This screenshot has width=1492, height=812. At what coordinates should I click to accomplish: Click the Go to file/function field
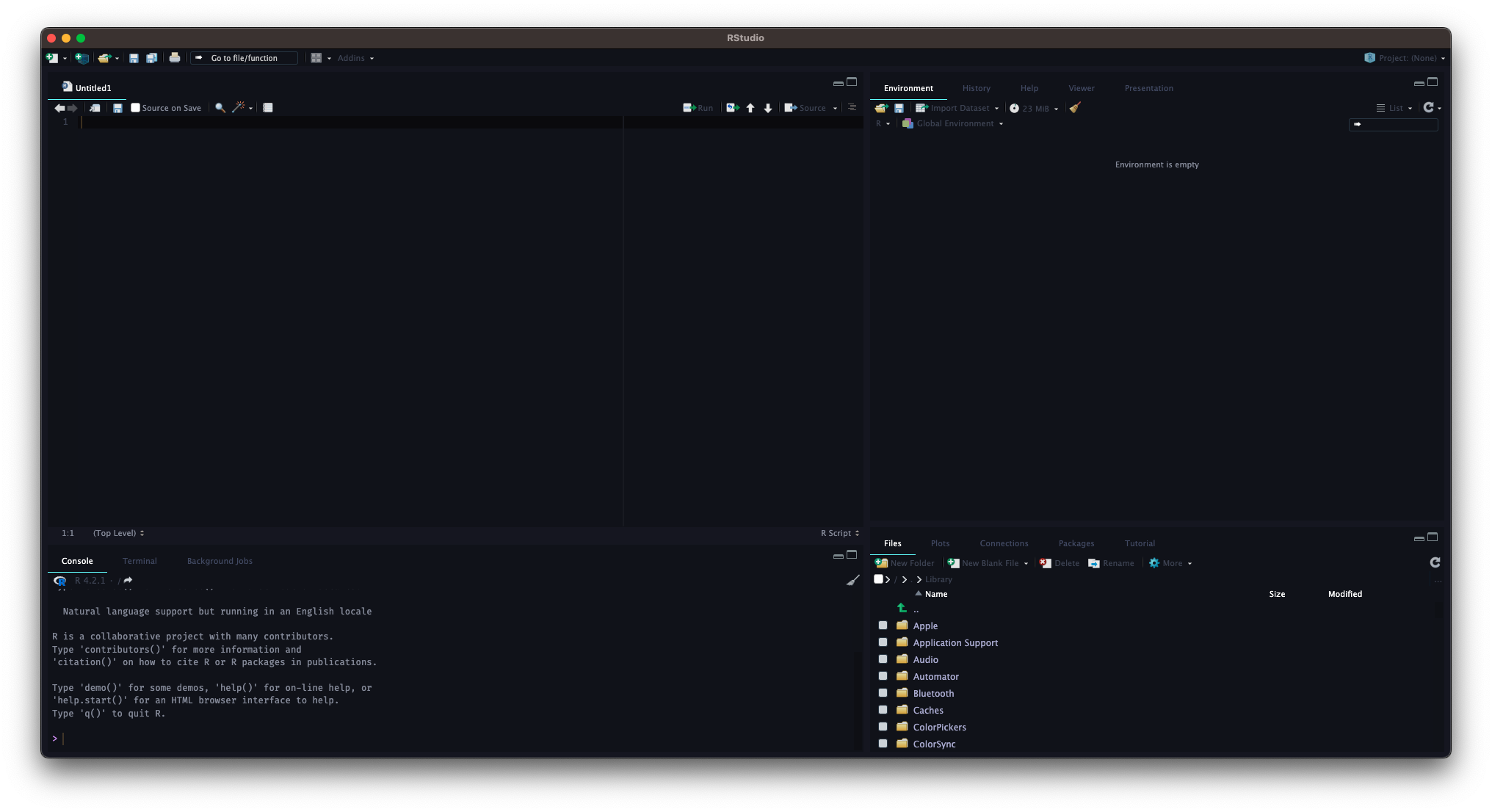tap(245, 58)
